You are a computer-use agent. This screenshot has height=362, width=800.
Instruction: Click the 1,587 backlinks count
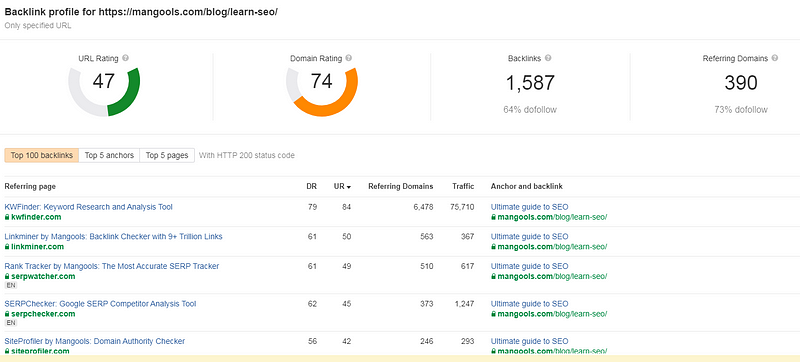(x=530, y=83)
